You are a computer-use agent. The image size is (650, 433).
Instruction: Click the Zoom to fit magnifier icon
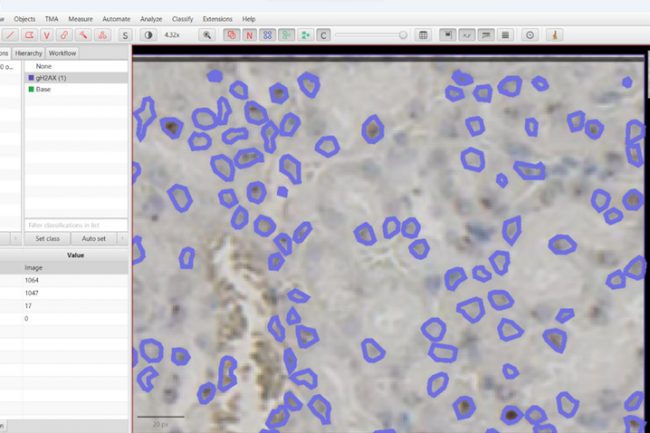[207, 35]
